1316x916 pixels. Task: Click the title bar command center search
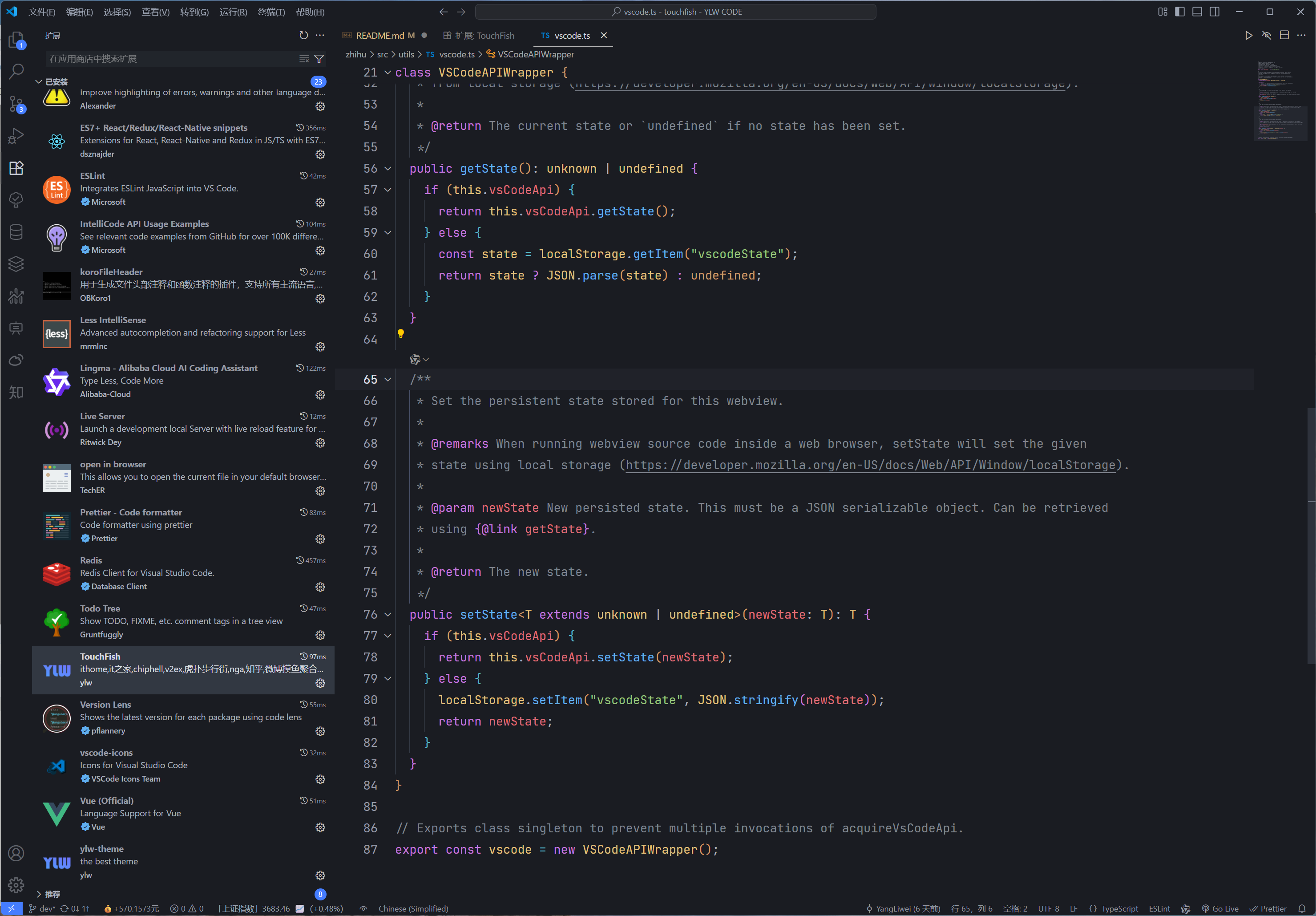coord(676,12)
